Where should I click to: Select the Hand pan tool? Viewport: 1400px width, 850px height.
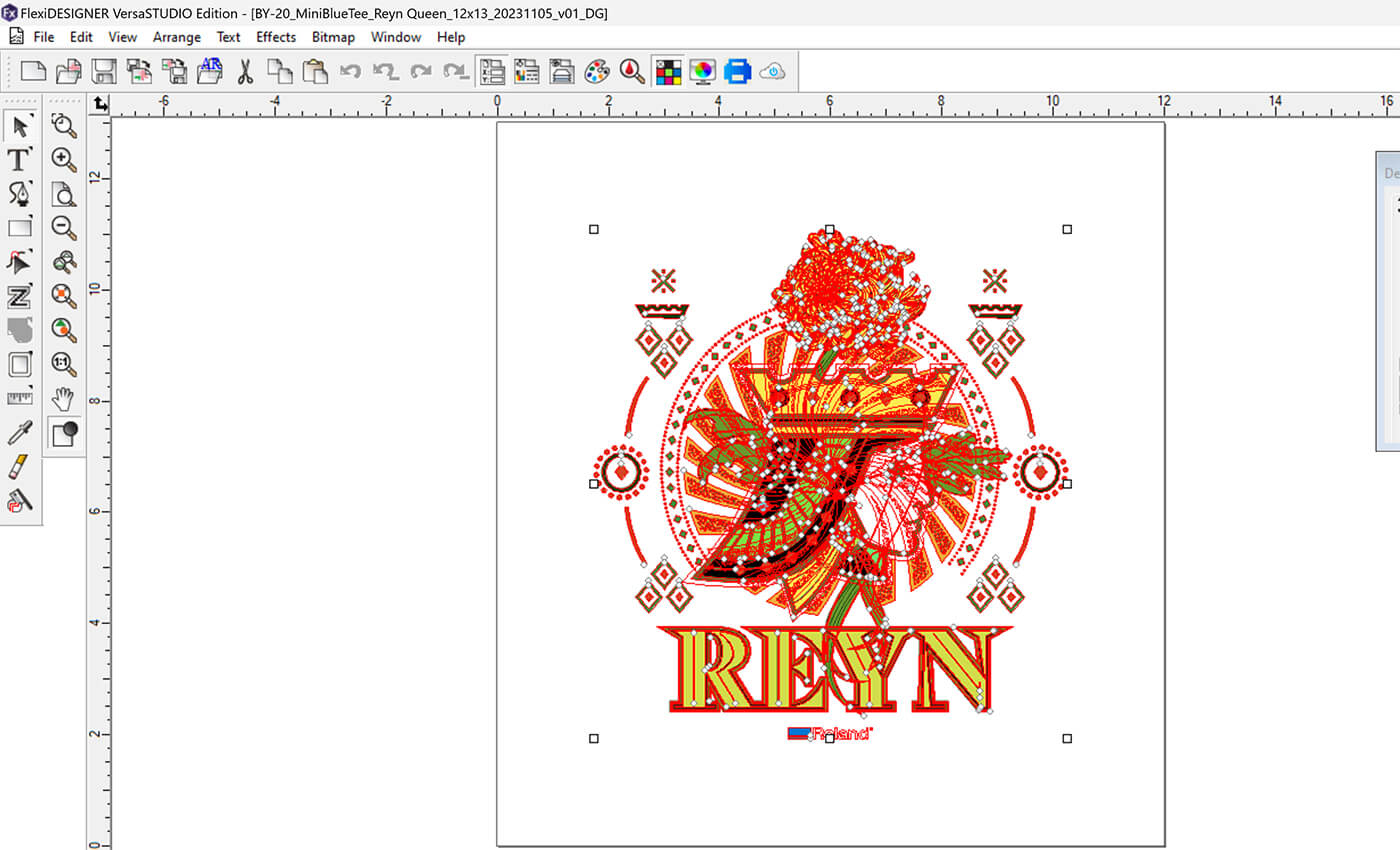click(64, 398)
